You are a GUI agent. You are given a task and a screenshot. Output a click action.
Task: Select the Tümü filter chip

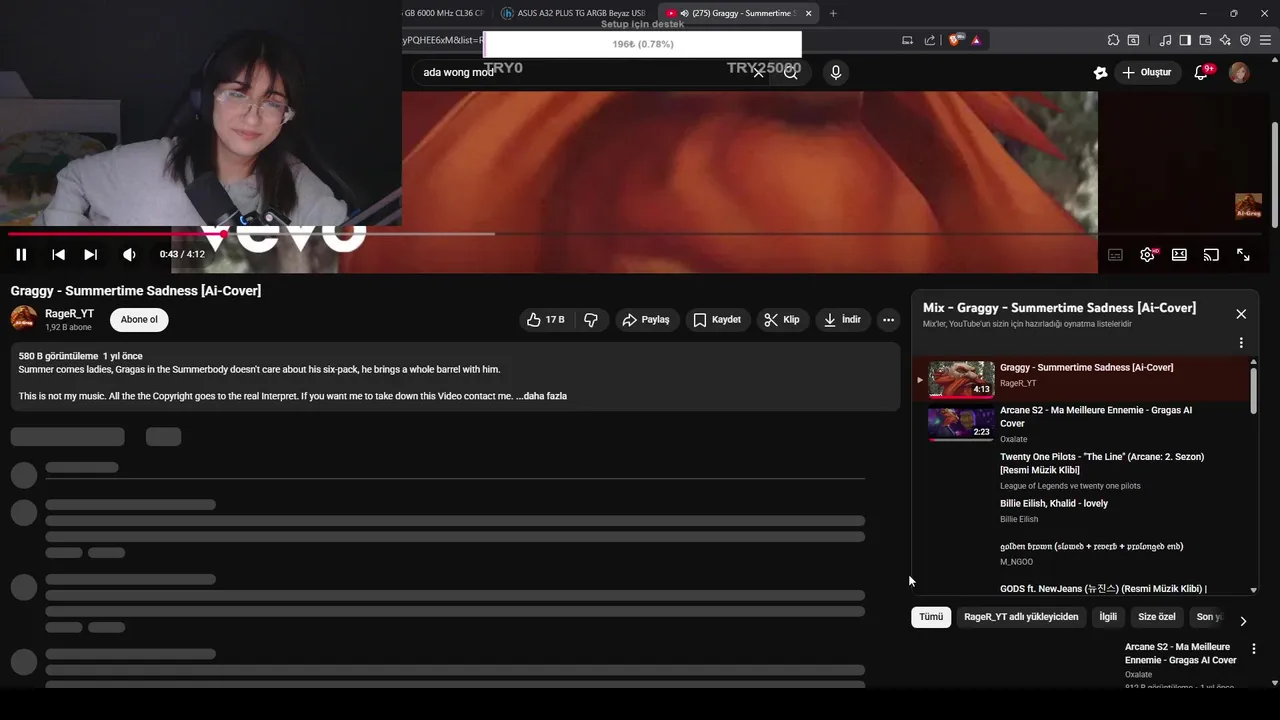(x=931, y=617)
